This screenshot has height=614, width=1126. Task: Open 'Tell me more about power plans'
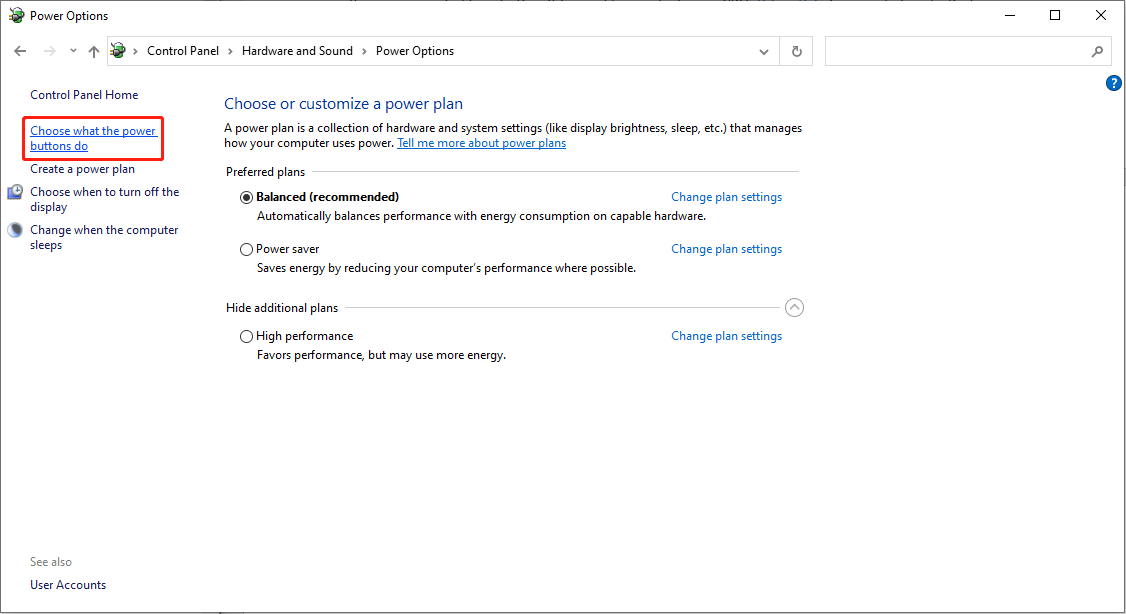point(481,142)
